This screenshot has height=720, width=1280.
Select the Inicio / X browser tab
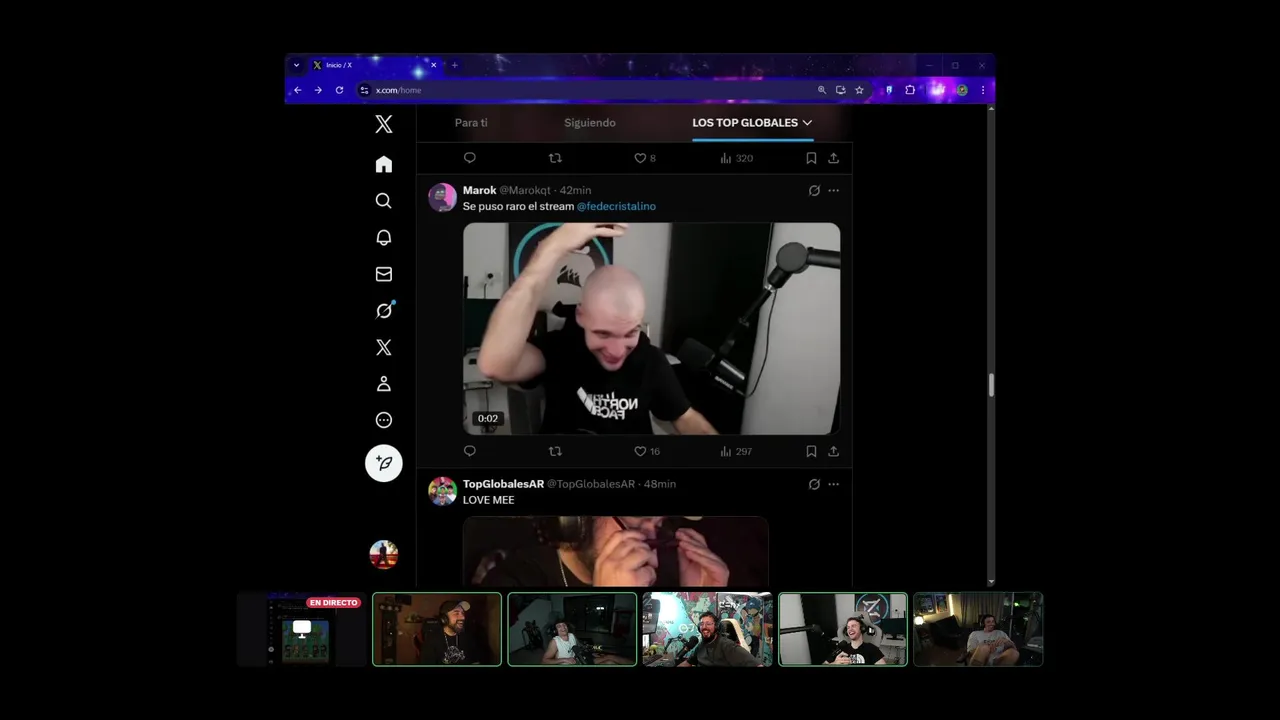[374, 65]
